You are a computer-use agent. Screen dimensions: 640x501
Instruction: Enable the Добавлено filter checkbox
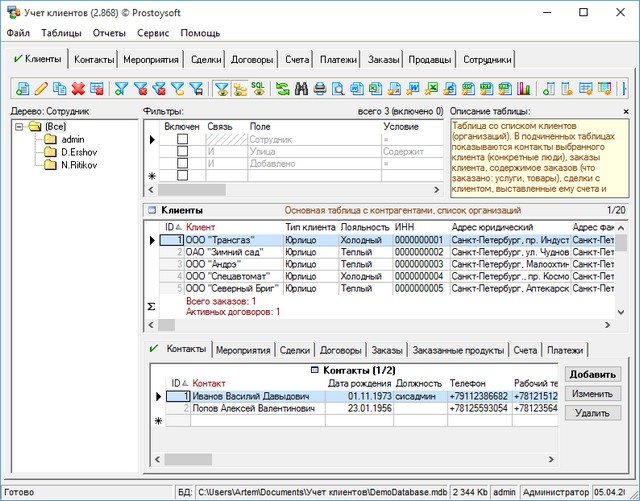(182, 164)
